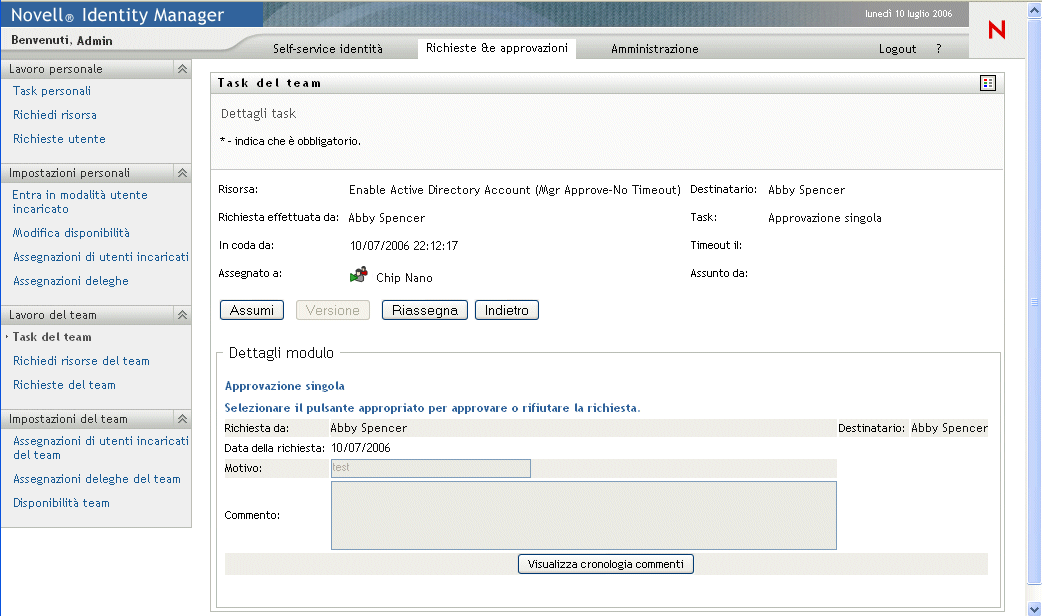Click the Riassegna button

pyautogui.click(x=425, y=310)
